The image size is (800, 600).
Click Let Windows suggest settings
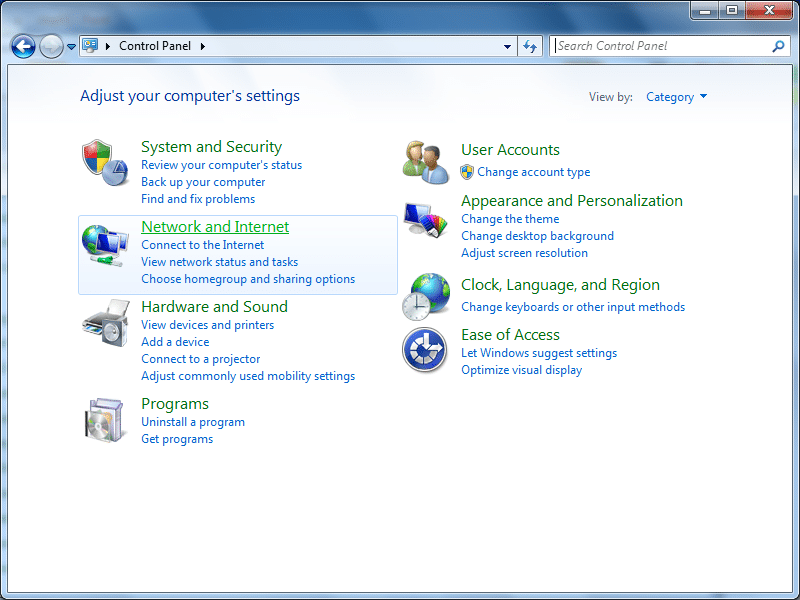tap(539, 353)
